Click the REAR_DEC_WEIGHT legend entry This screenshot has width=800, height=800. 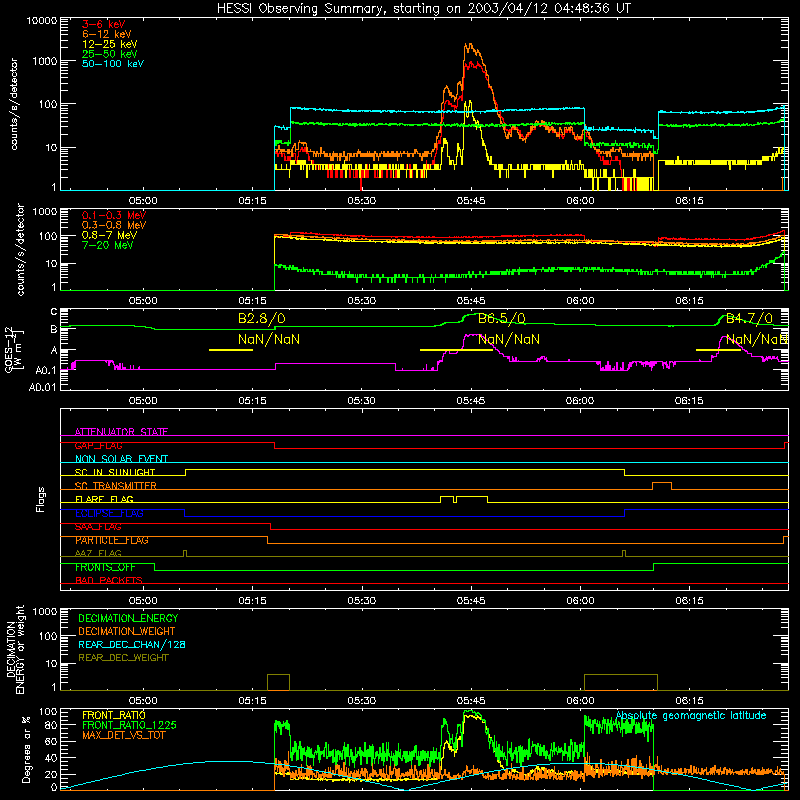coord(123,658)
